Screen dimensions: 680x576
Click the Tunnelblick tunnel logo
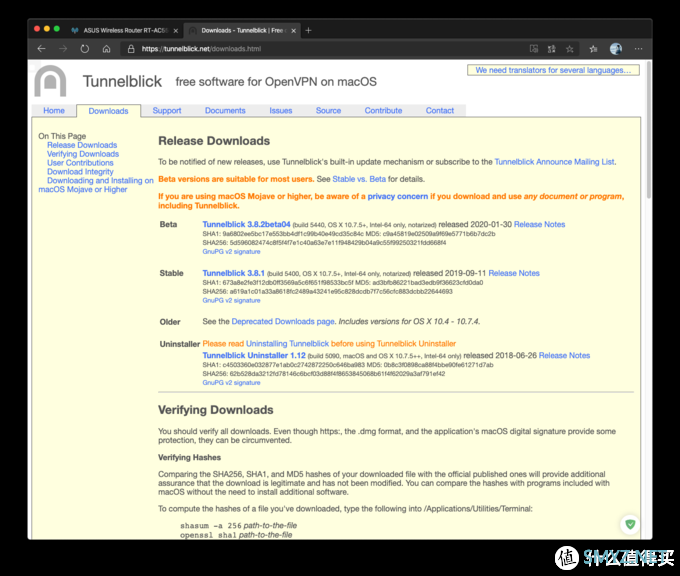coord(50,81)
